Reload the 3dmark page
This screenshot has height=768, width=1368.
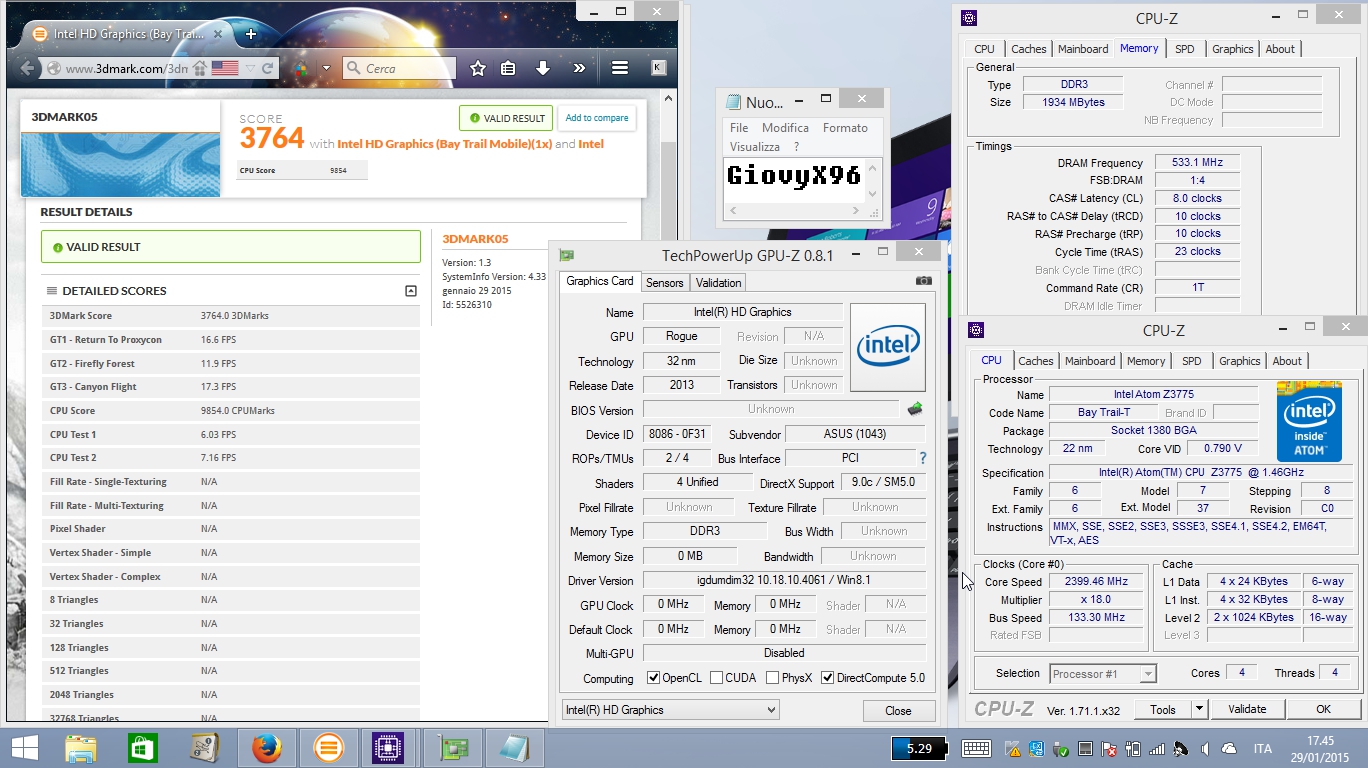[268, 68]
